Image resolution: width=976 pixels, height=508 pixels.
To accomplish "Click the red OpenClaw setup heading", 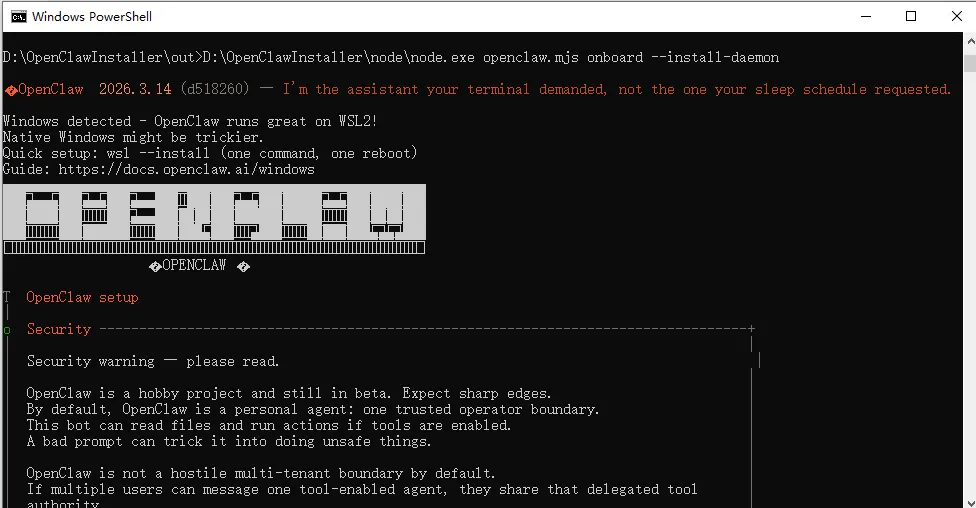I will 82,298.
